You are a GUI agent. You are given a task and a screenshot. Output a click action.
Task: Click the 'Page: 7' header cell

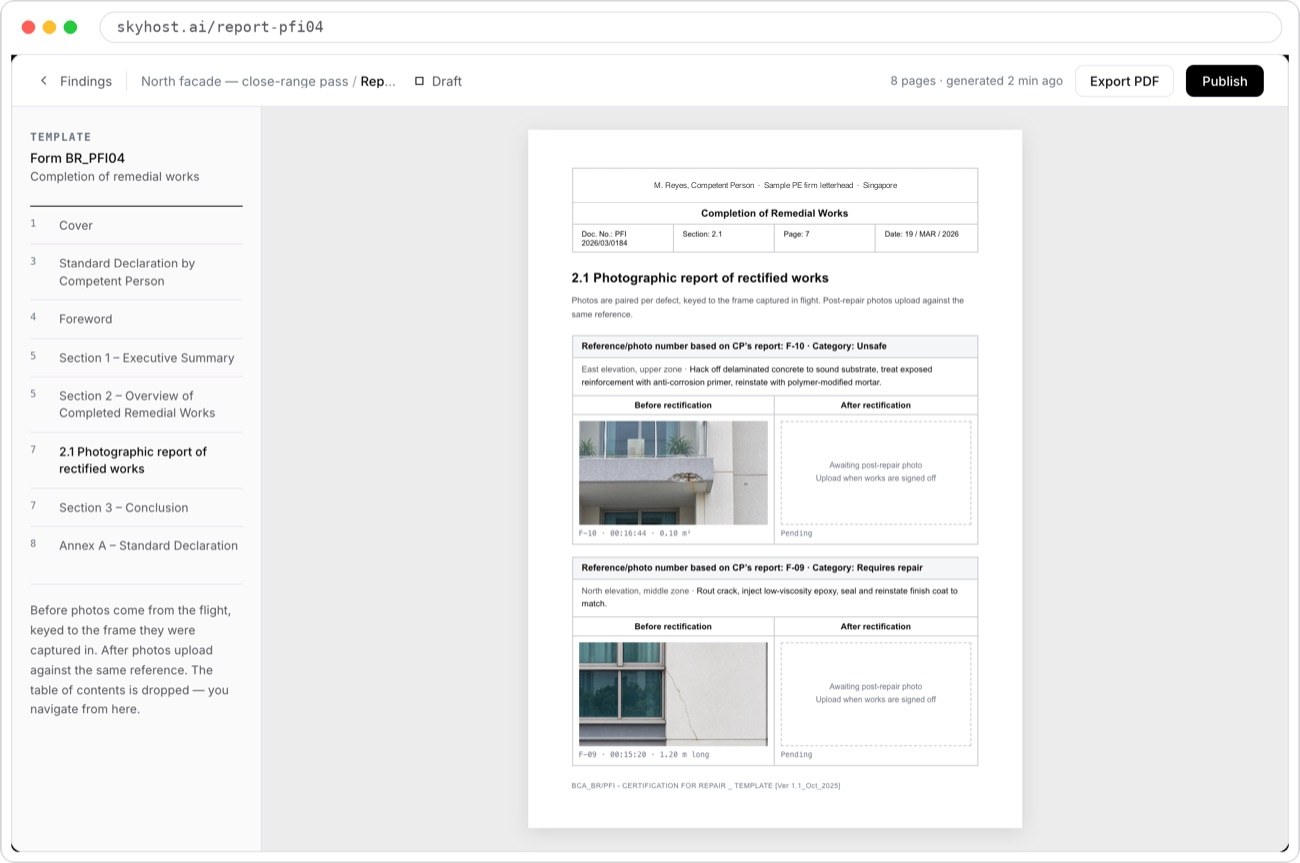[825, 238]
